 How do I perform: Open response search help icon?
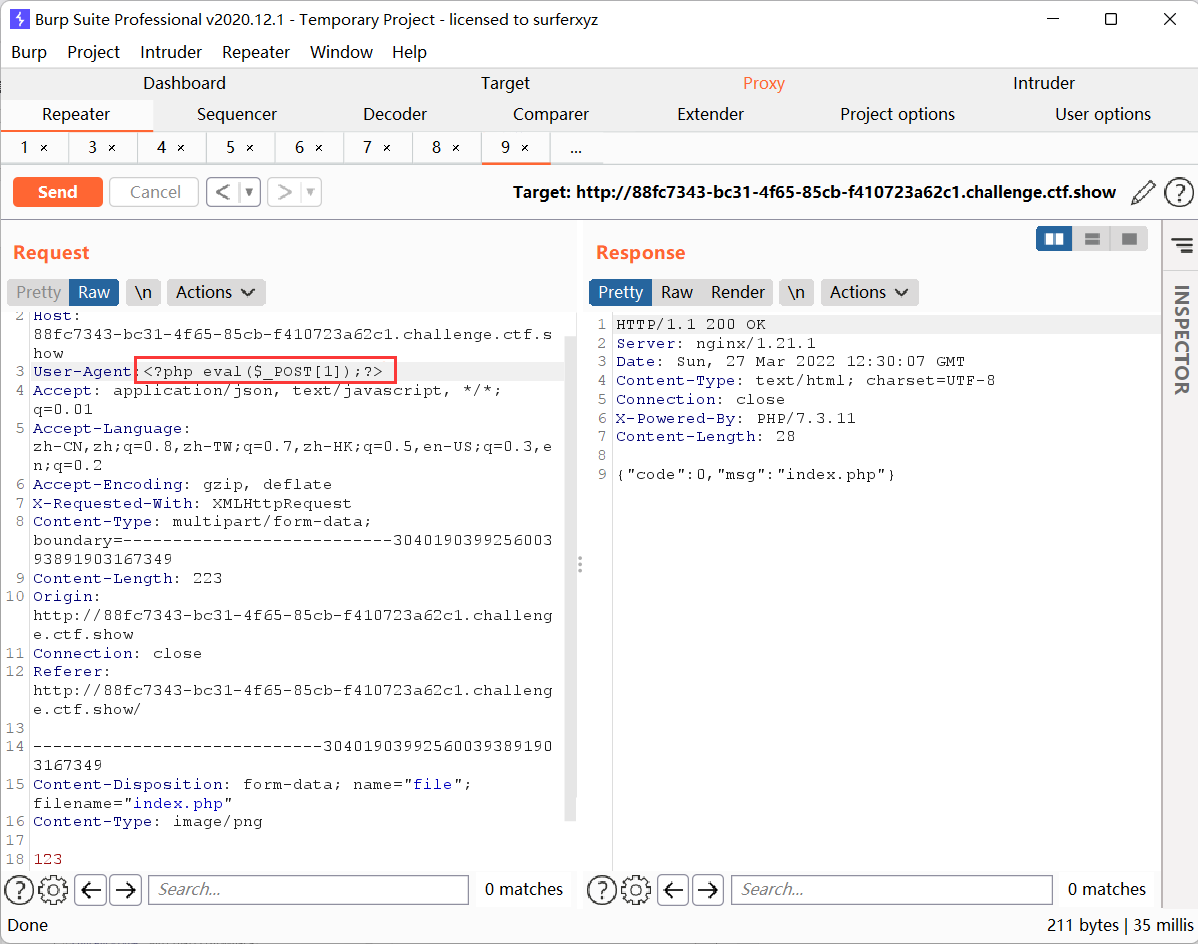602,890
